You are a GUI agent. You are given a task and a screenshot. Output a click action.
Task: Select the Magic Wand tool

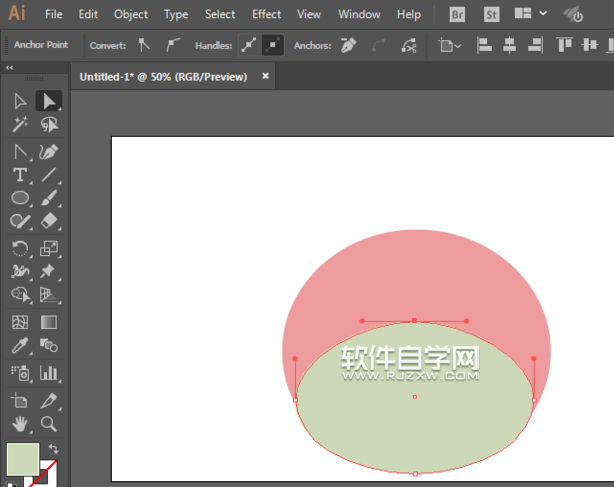coord(20,125)
